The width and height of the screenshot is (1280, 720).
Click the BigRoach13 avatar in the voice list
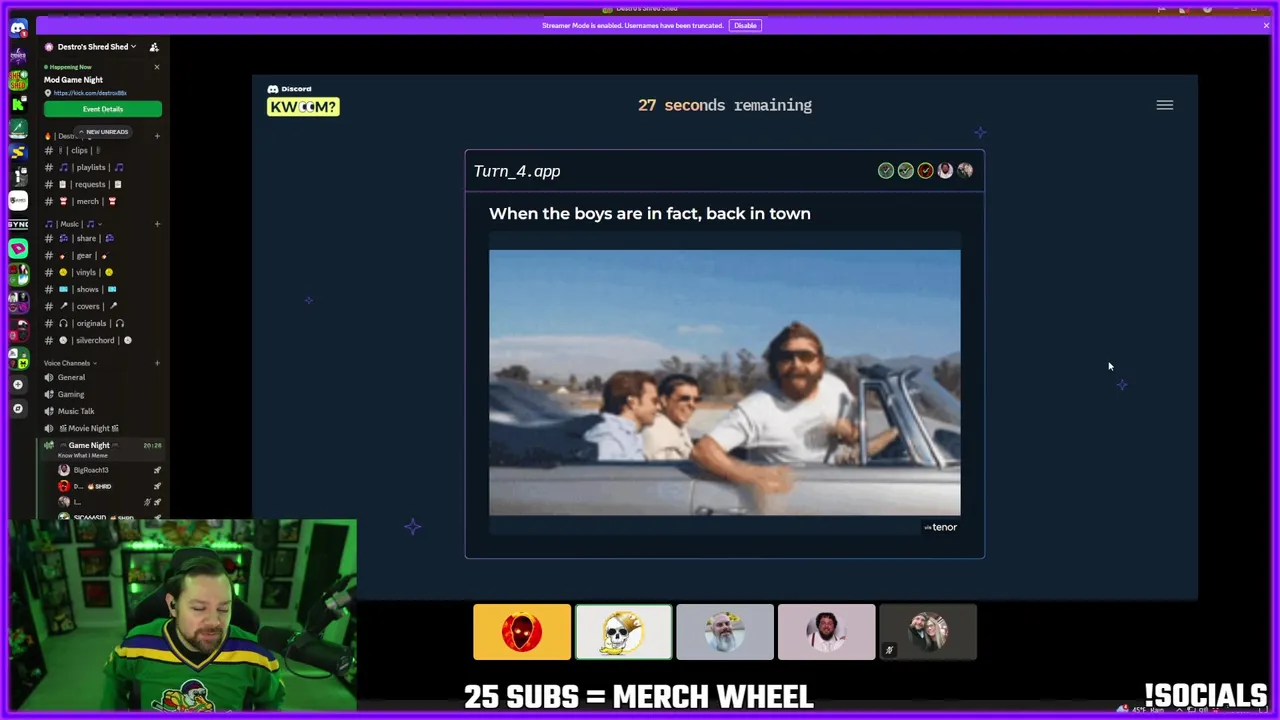click(x=64, y=470)
